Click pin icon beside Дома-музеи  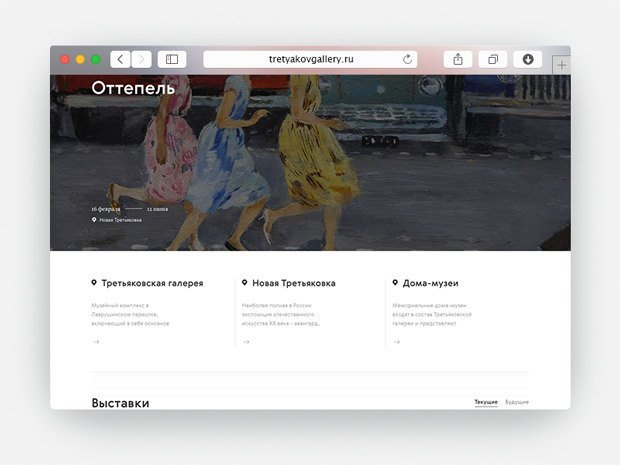pyautogui.click(x=395, y=283)
